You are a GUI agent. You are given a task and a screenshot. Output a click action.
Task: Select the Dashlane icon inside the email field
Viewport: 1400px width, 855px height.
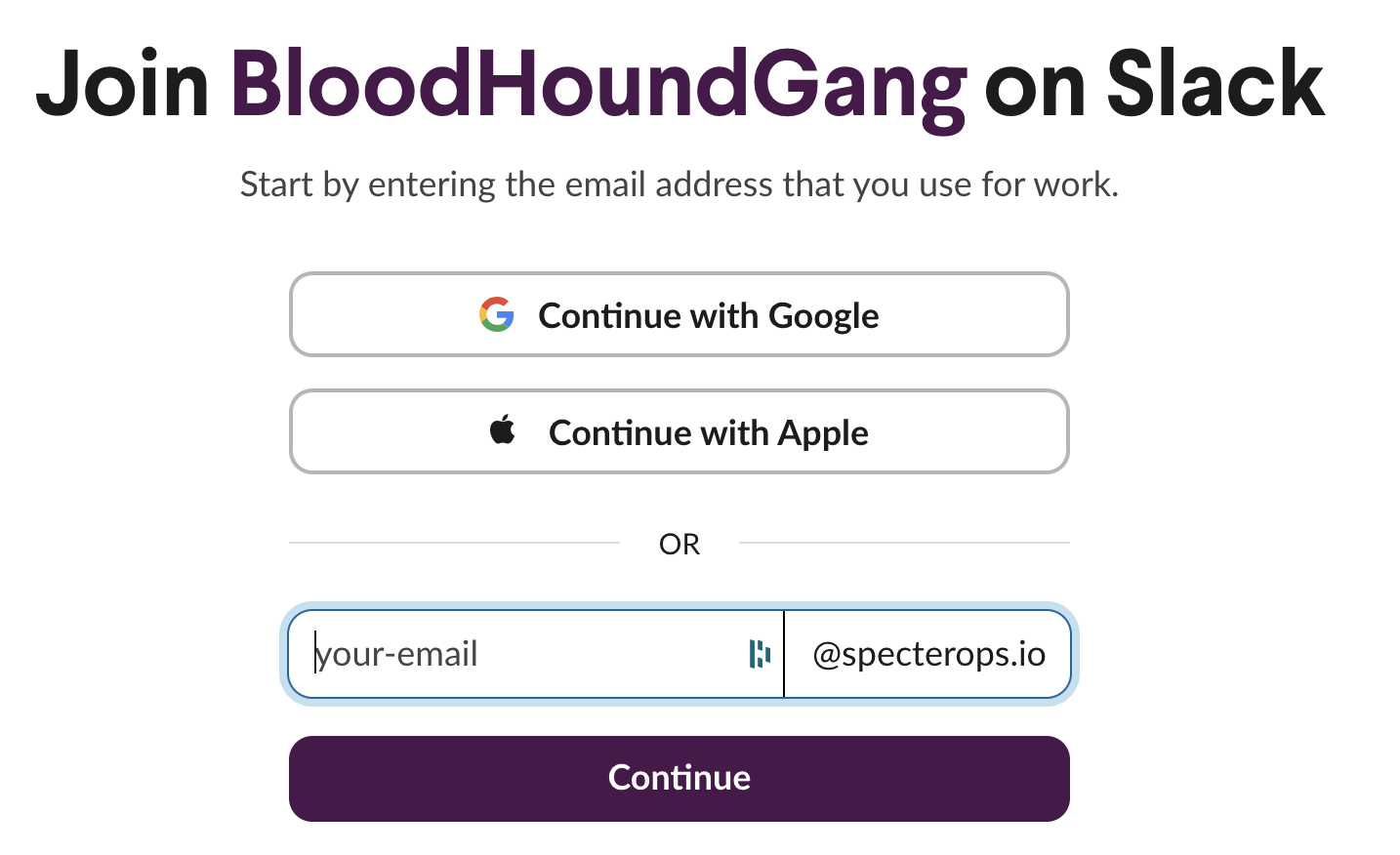(760, 654)
